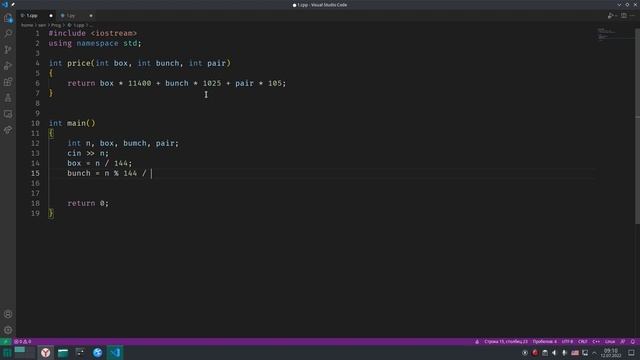Place cursor at end of line 15

tap(152, 173)
